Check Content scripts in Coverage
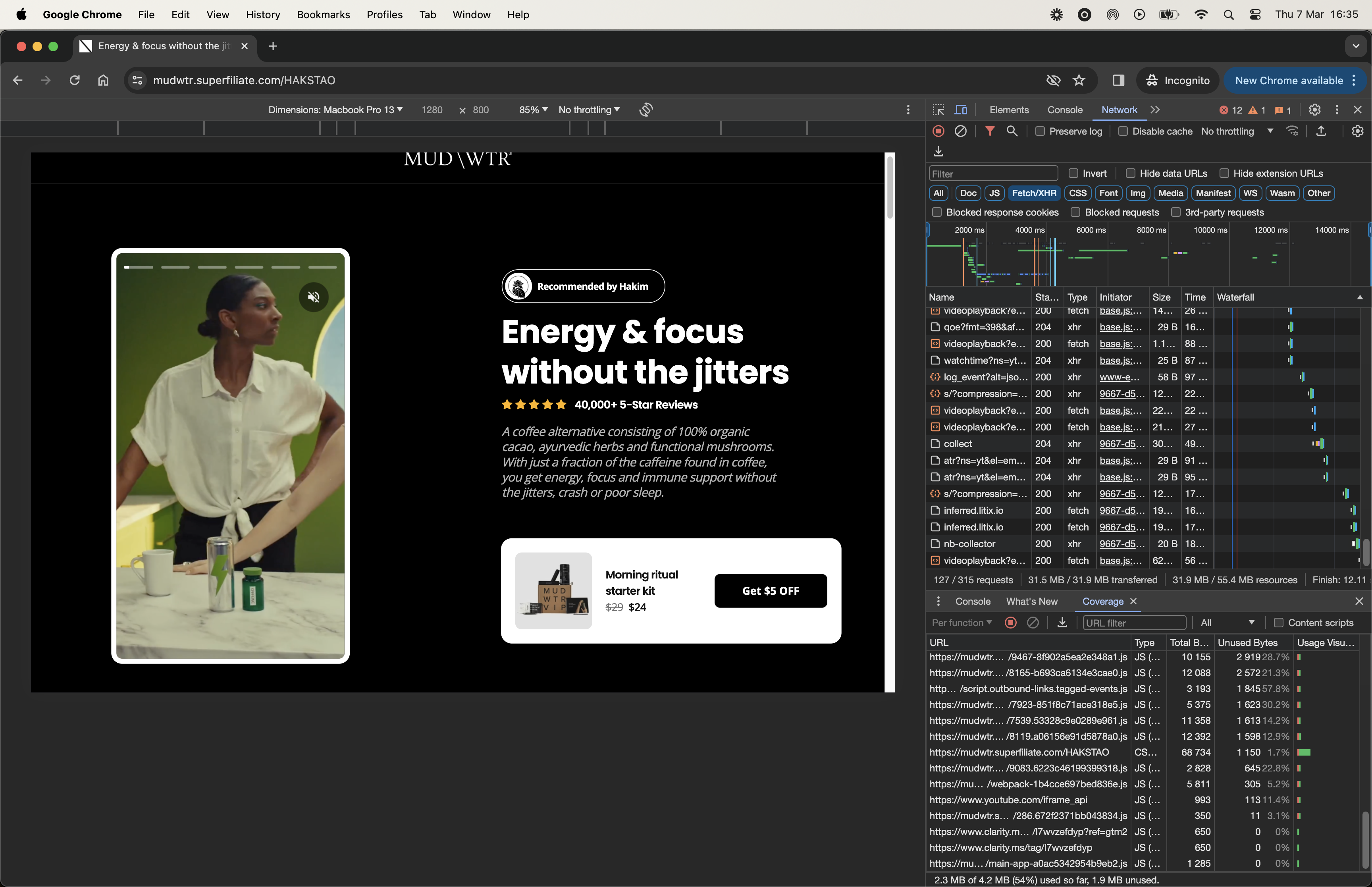This screenshot has width=1372, height=887. (1278, 623)
